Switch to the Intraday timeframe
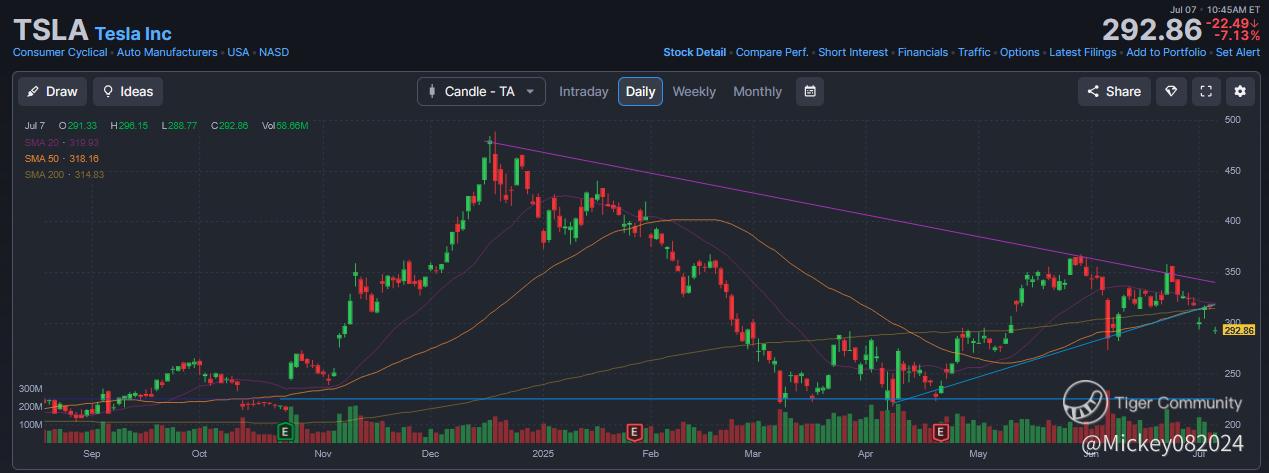Screen dimensions: 1269x473 [x=583, y=91]
